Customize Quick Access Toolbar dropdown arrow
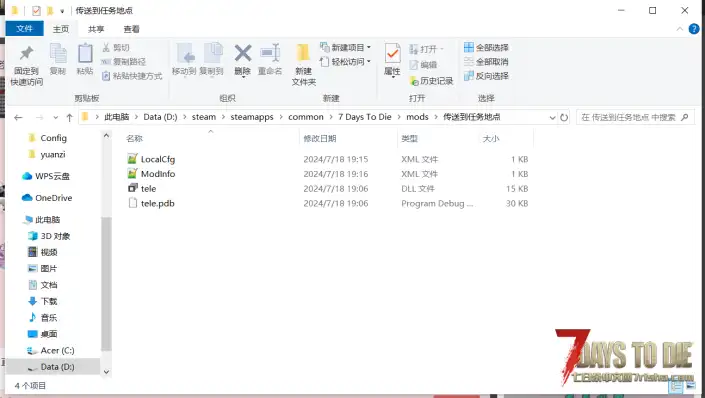705x398 pixels. click(62, 11)
